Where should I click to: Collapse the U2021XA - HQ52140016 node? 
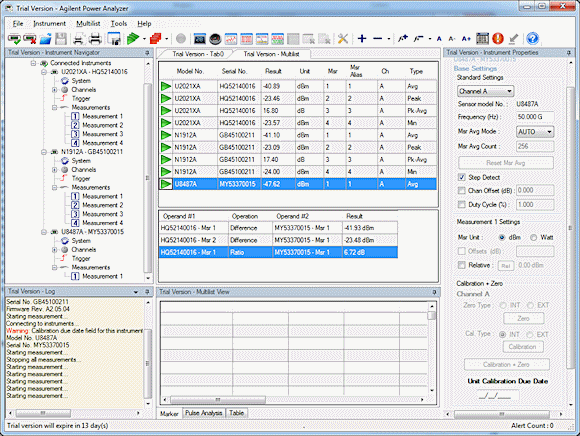pyautogui.click(x=44, y=72)
